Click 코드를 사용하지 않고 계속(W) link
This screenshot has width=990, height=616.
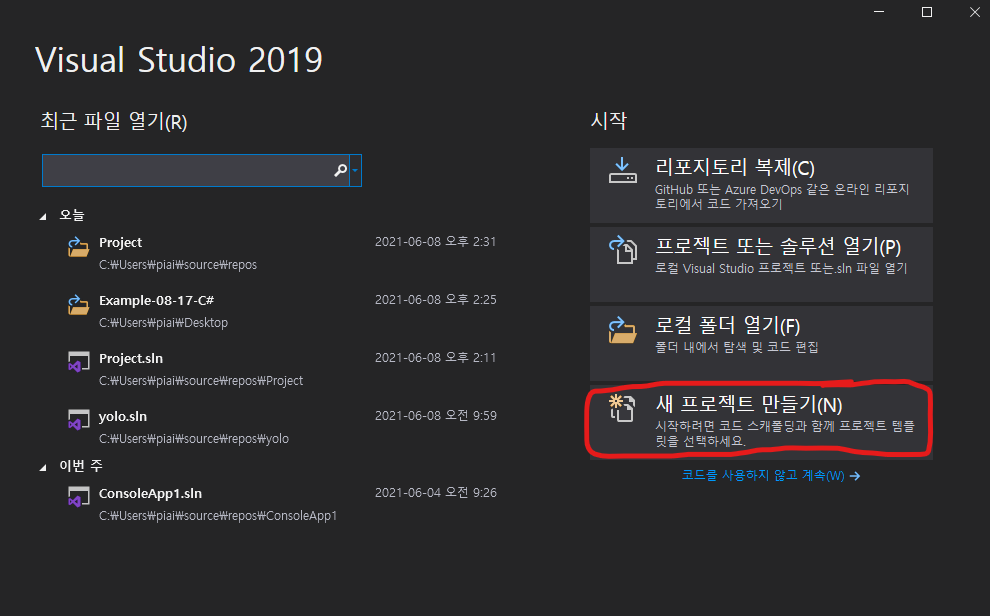click(x=771, y=475)
